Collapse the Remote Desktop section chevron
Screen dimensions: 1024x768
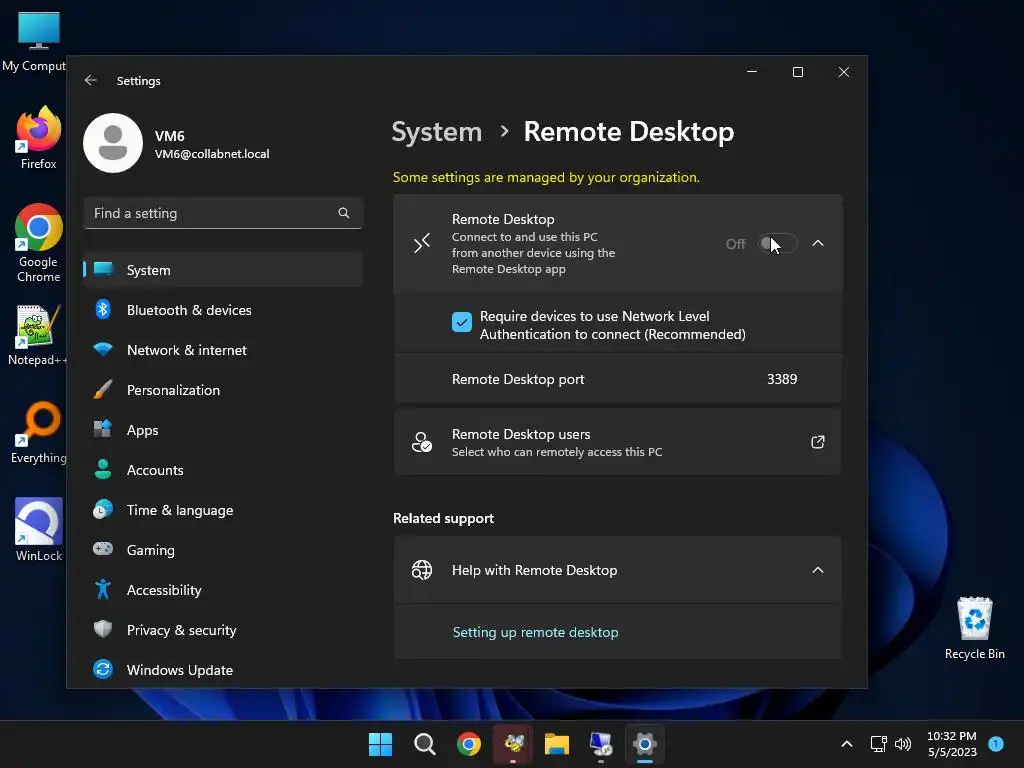pos(818,244)
